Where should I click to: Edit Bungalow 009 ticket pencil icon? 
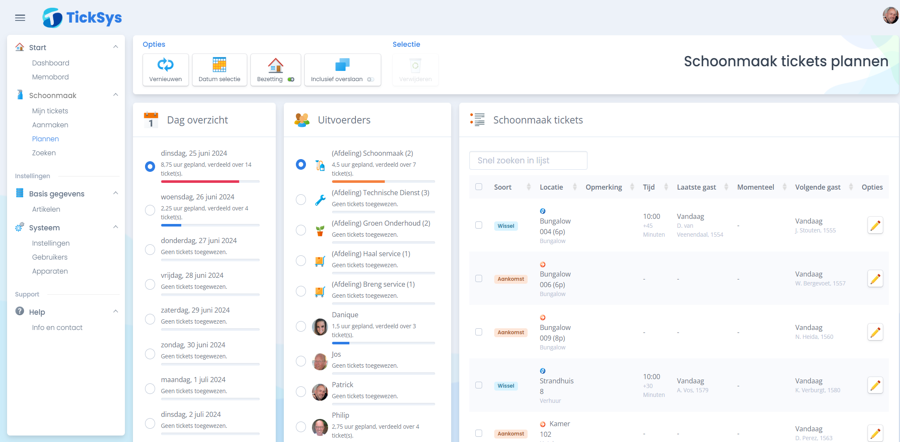coord(875,332)
